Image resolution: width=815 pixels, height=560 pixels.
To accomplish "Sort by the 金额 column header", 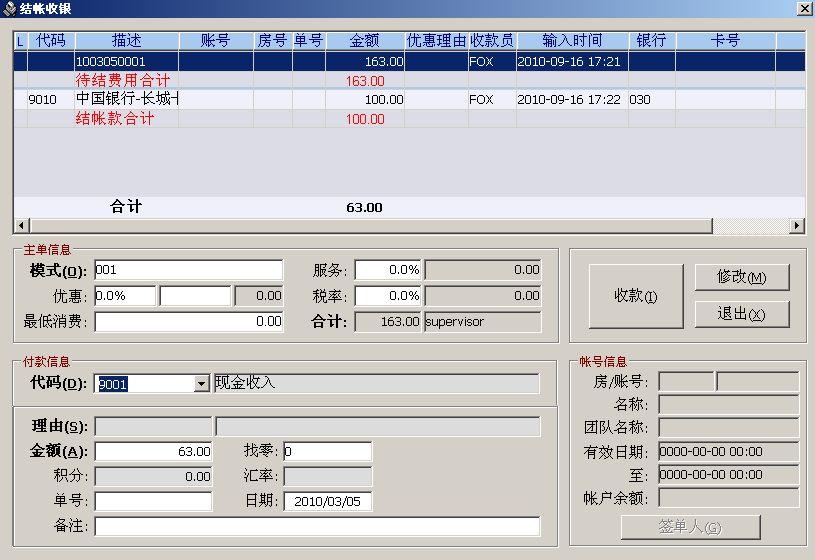I will pyautogui.click(x=365, y=41).
